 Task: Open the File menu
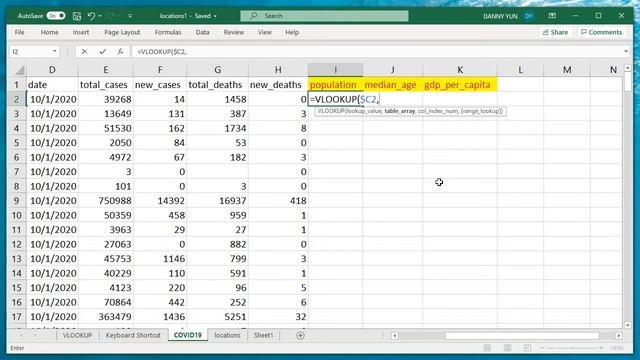pos(19,32)
